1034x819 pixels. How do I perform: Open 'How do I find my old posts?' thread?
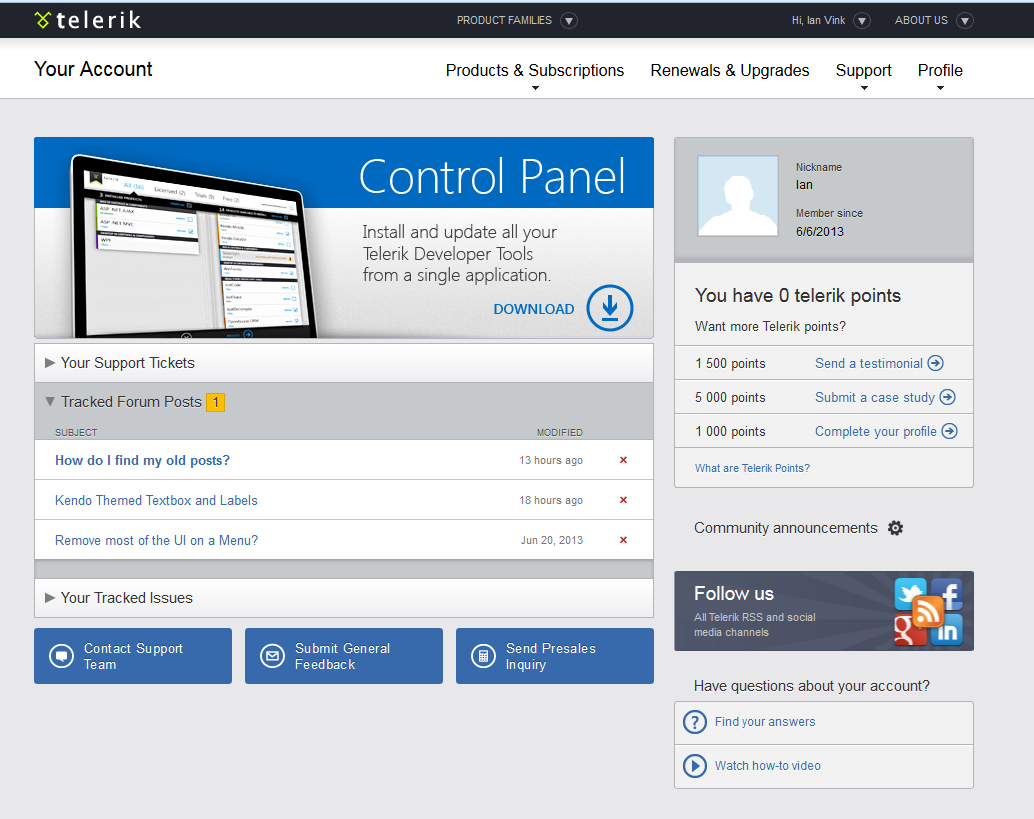tap(142, 460)
